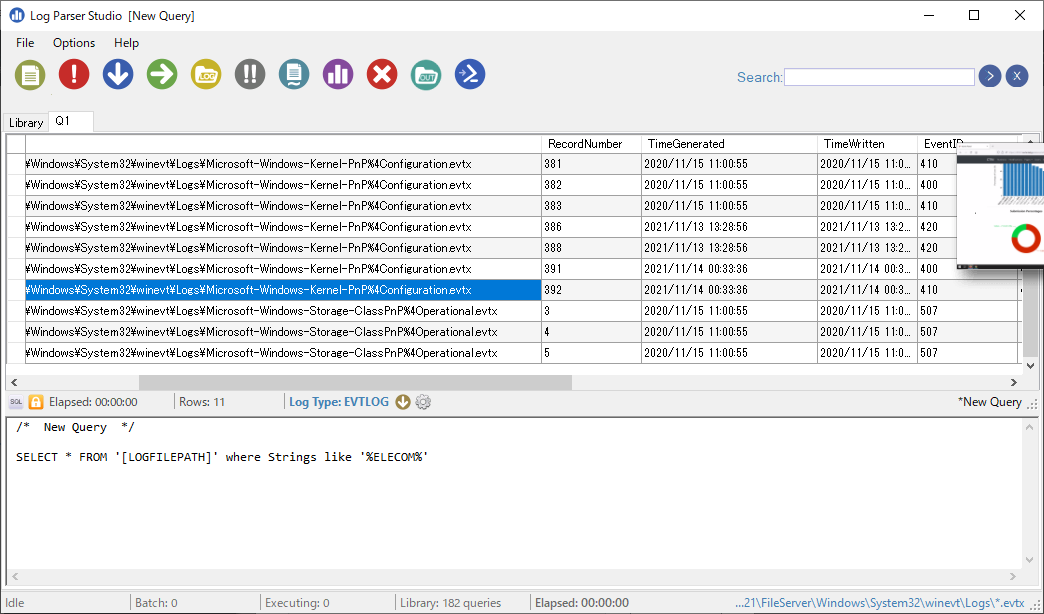Viewport: 1044px width, 614px height.
Task: Create a new query with the document icon
Action: pyautogui.click(x=29, y=74)
